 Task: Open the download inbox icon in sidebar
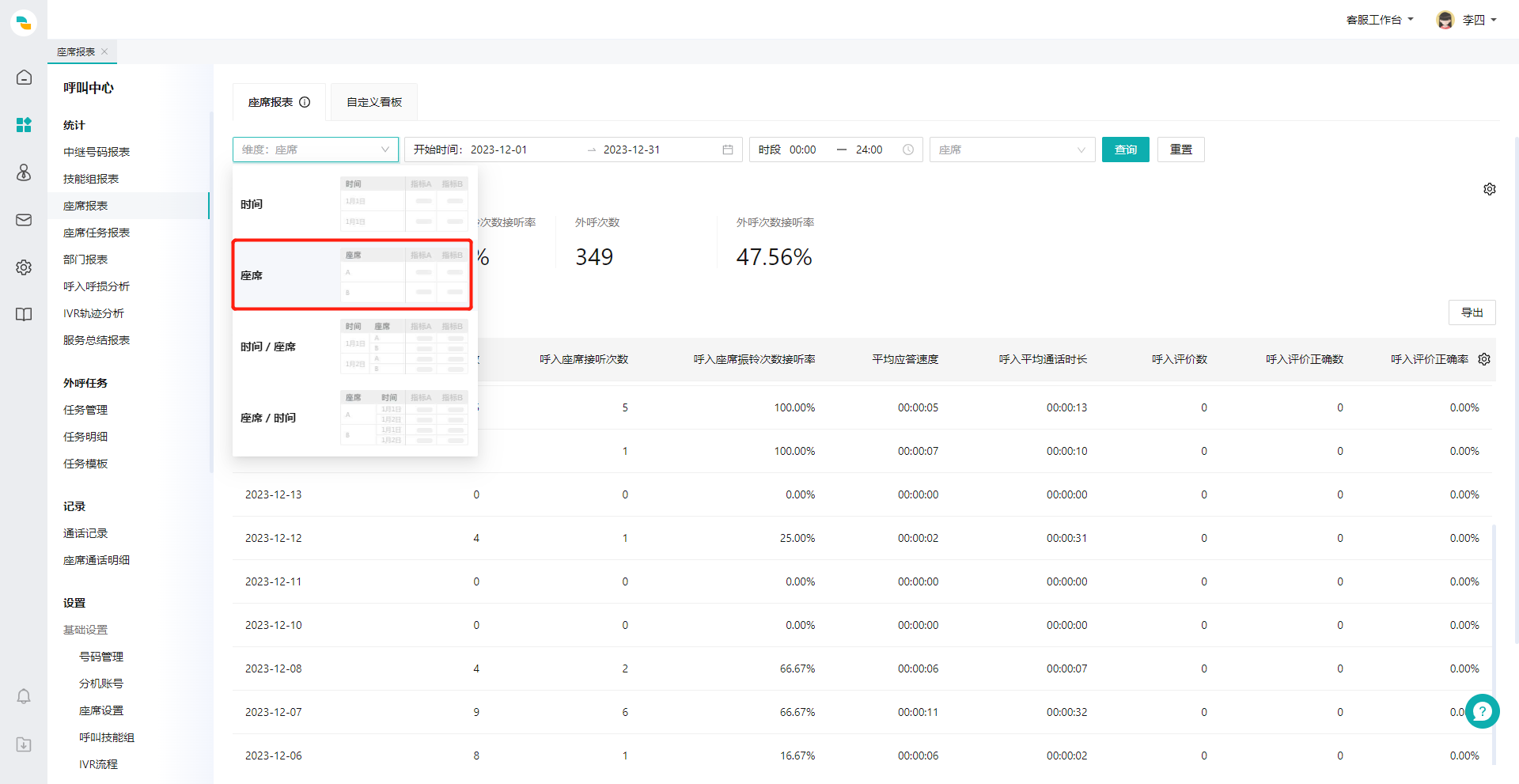click(24, 744)
